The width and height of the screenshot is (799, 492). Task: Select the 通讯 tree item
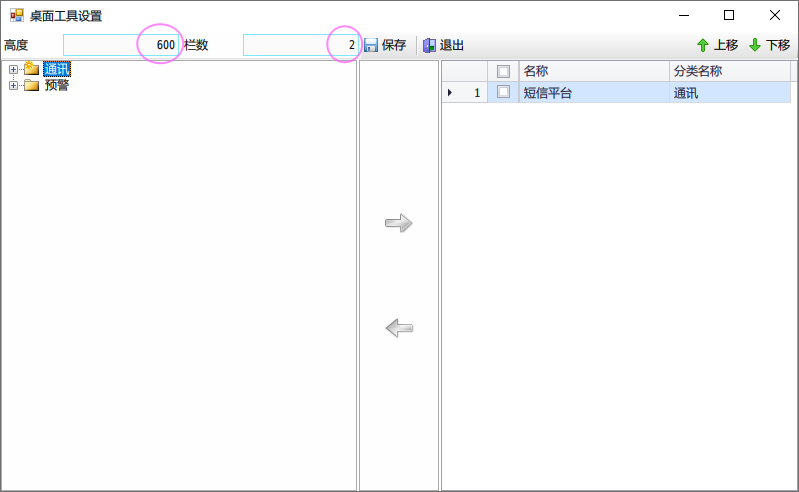[57, 69]
